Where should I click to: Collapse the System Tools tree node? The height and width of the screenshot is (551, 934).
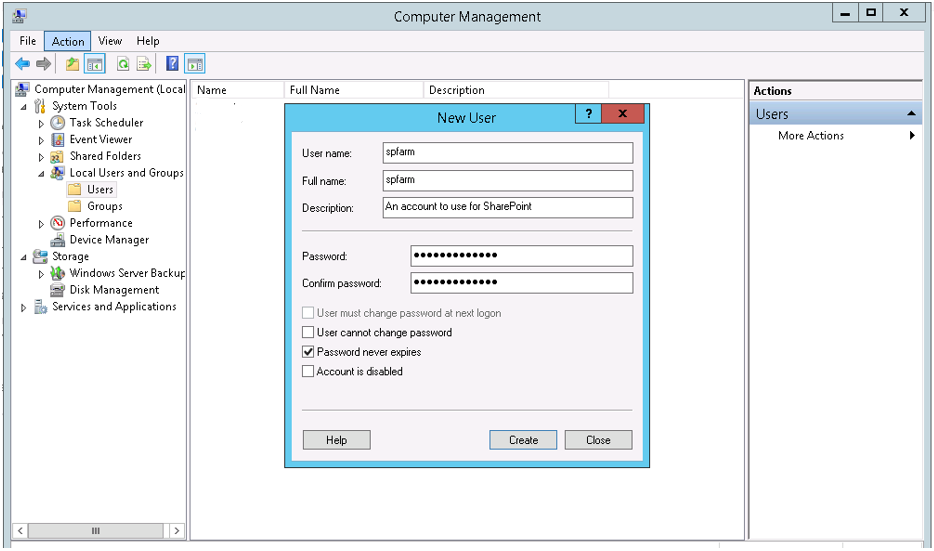[24, 107]
